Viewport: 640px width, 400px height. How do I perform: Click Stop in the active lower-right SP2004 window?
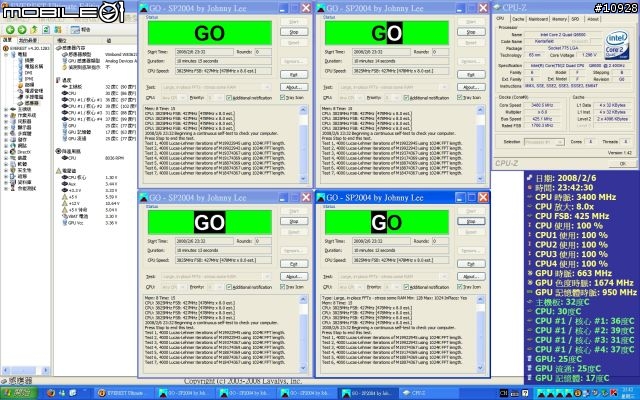point(471,221)
